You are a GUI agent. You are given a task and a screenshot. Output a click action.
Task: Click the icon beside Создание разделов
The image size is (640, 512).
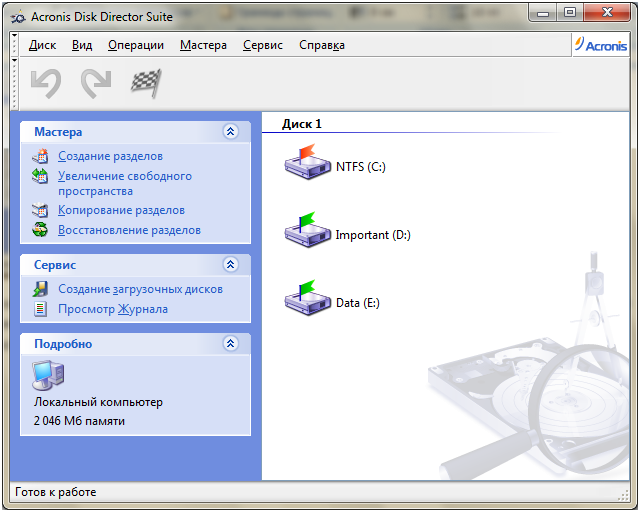pyautogui.click(x=40, y=156)
